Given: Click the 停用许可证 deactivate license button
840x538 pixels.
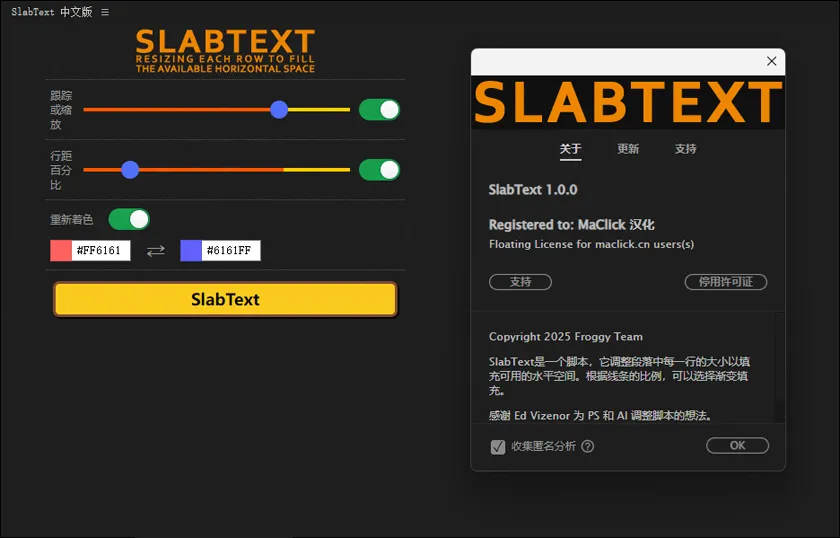Looking at the screenshot, I should click(x=725, y=282).
